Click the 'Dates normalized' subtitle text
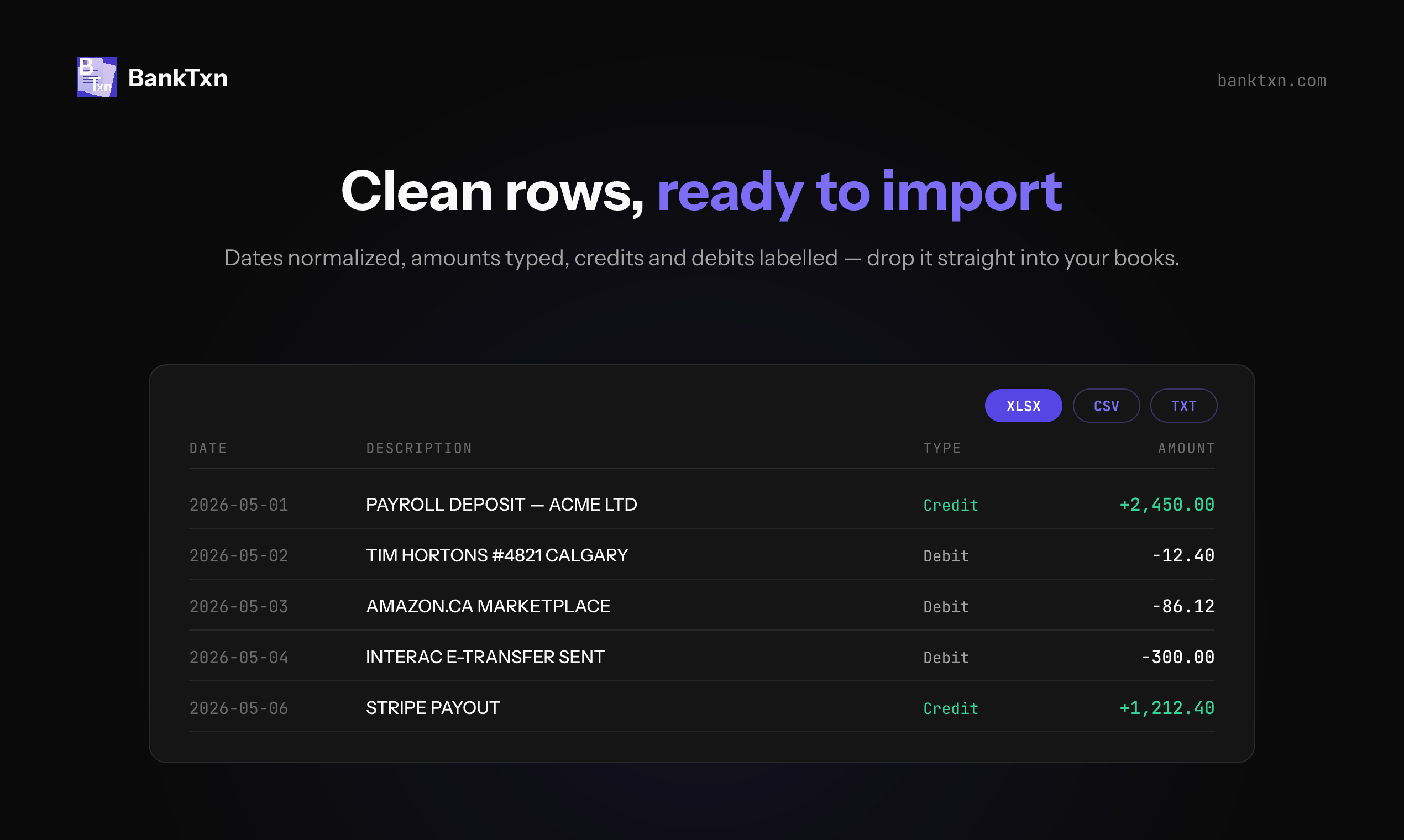Viewport: 1404px width, 840px height. (x=701, y=258)
